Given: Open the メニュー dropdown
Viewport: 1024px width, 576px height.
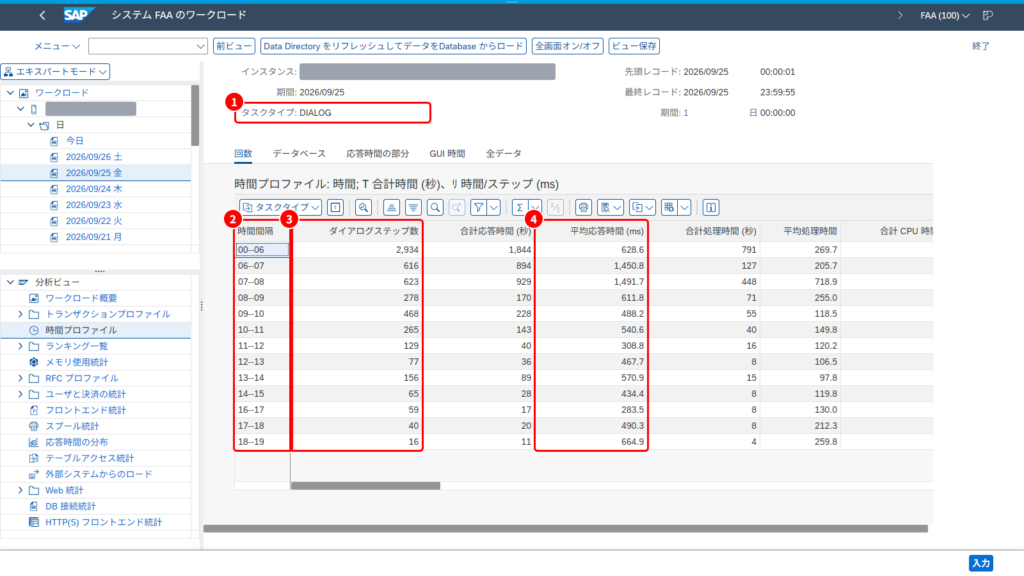Looking at the screenshot, I should pos(57,46).
